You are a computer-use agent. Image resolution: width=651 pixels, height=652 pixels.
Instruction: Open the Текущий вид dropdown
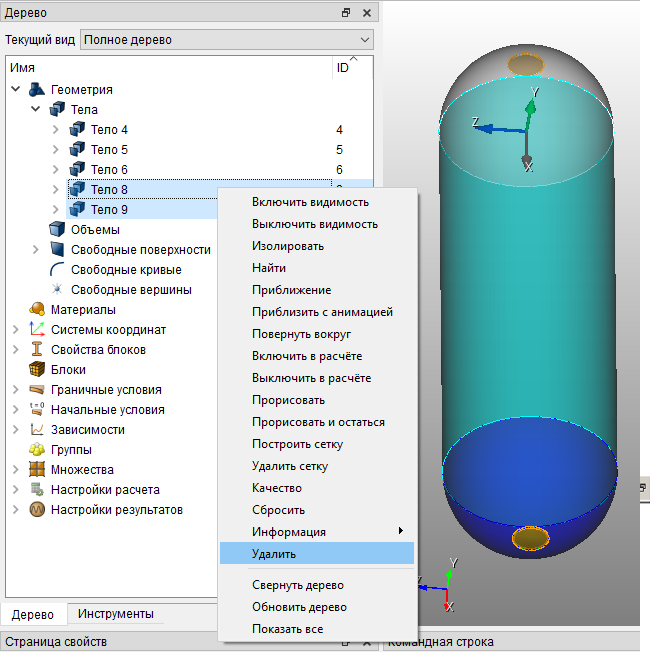(x=227, y=40)
